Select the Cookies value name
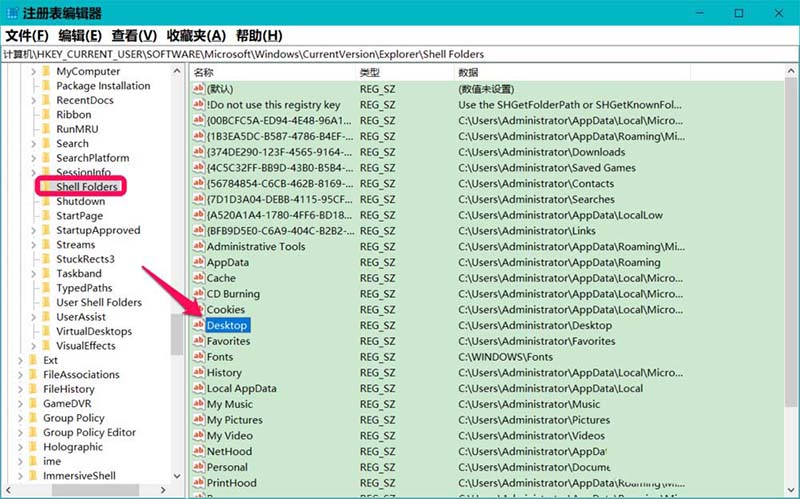Image resolution: width=800 pixels, height=499 pixels. click(x=226, y=310)
